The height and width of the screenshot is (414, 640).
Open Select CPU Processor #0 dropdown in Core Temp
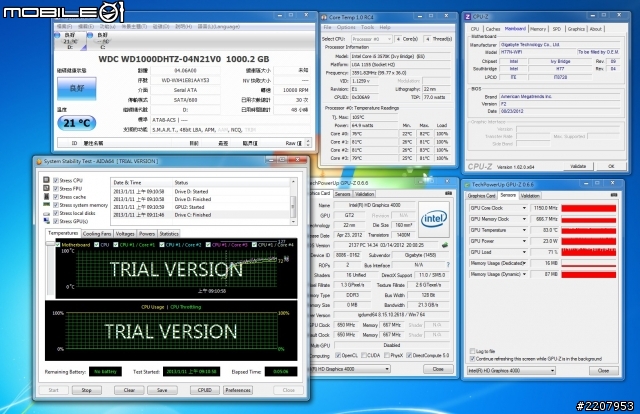371,39
